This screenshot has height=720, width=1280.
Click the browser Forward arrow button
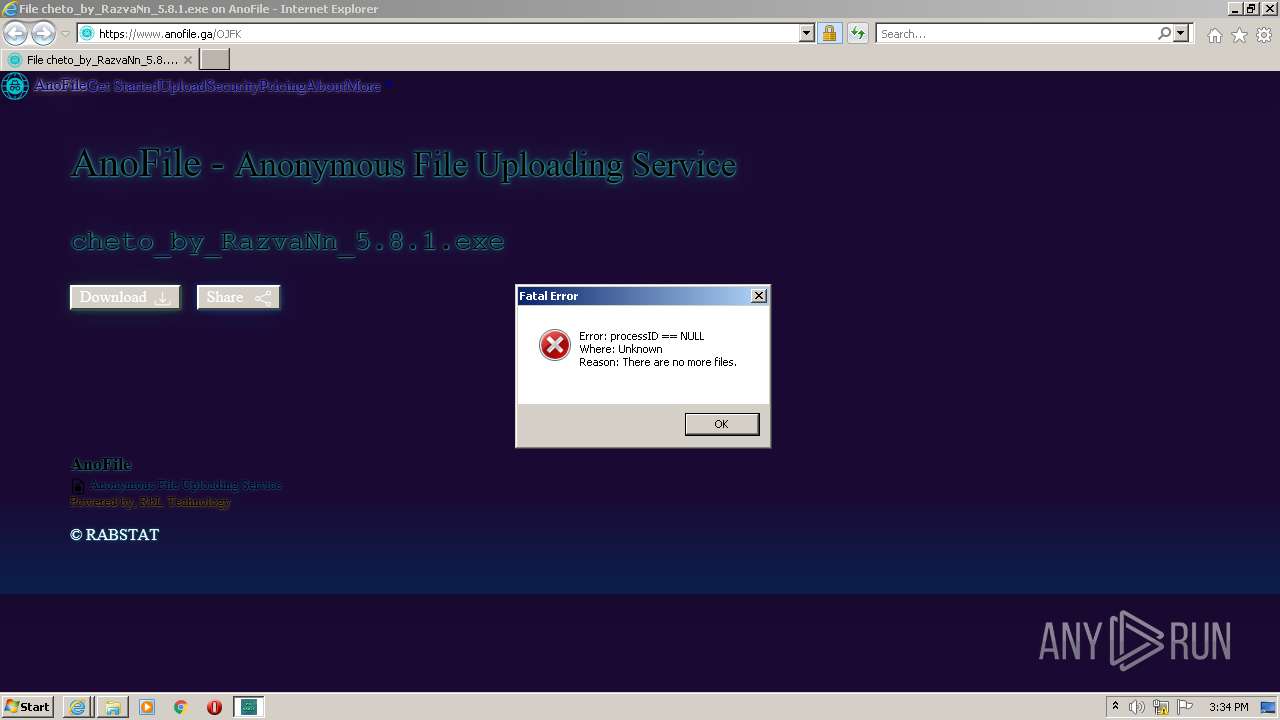tap(43, 33)
